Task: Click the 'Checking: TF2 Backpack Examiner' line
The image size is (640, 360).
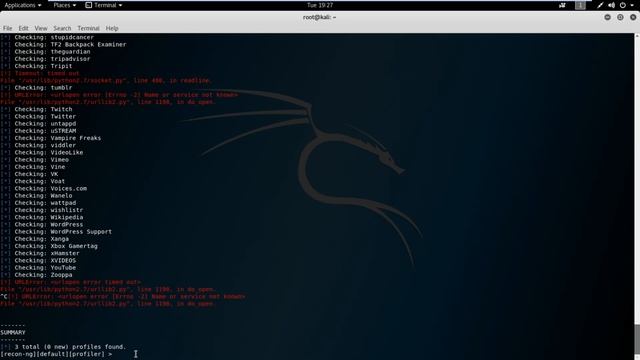Action: (63, 44)
